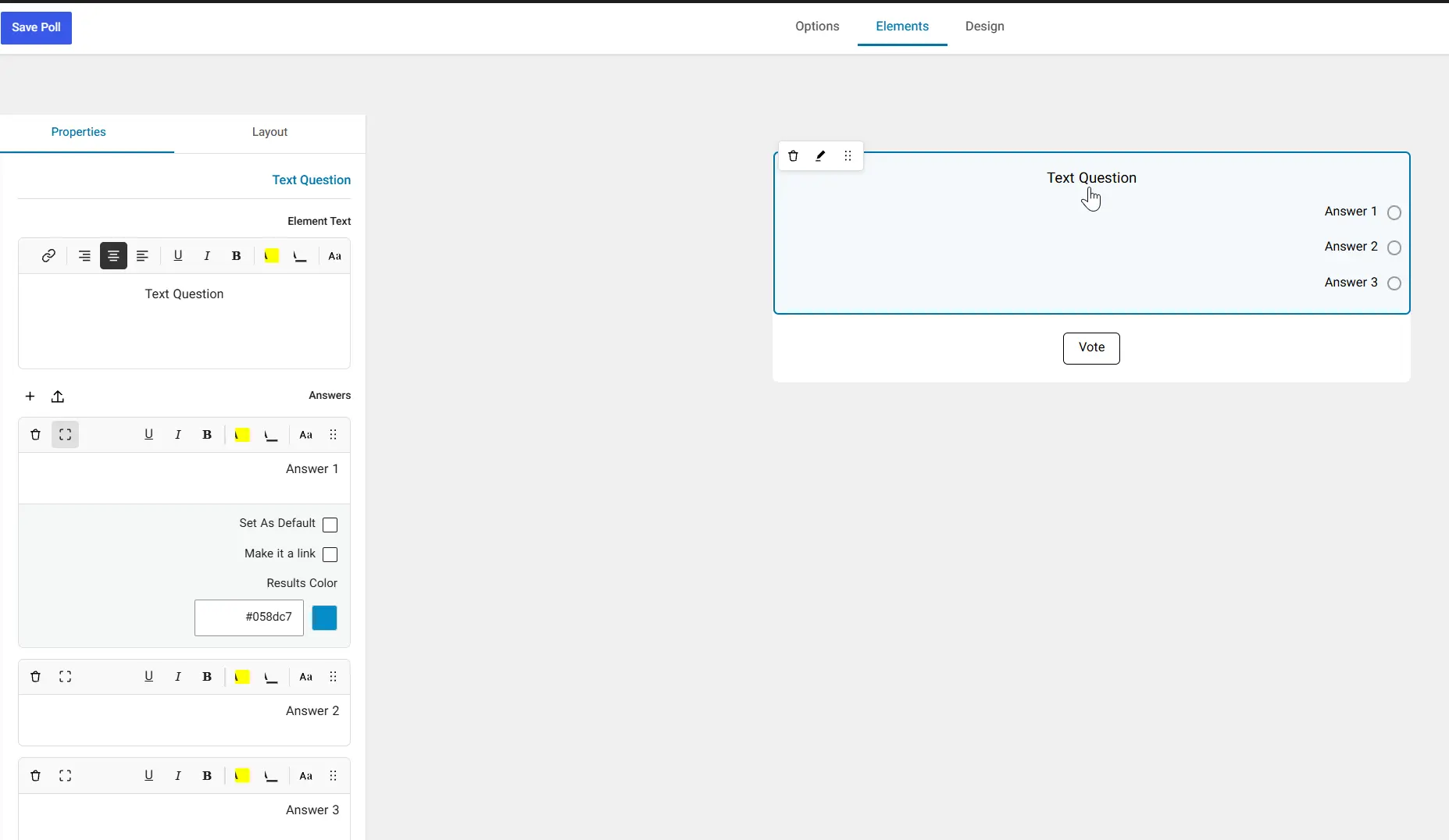This screenshot has height=840, width=1449.
Task: Delete Answer 3 with trash icon
Action: (35, 776)
